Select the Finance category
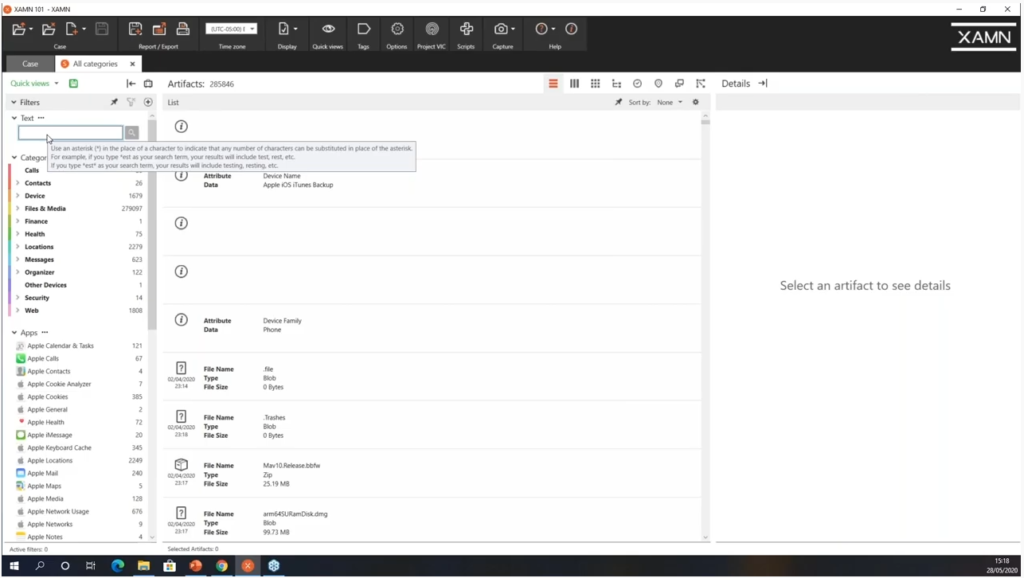Screen dimensions: 1024x578 [x=36, y=221]
